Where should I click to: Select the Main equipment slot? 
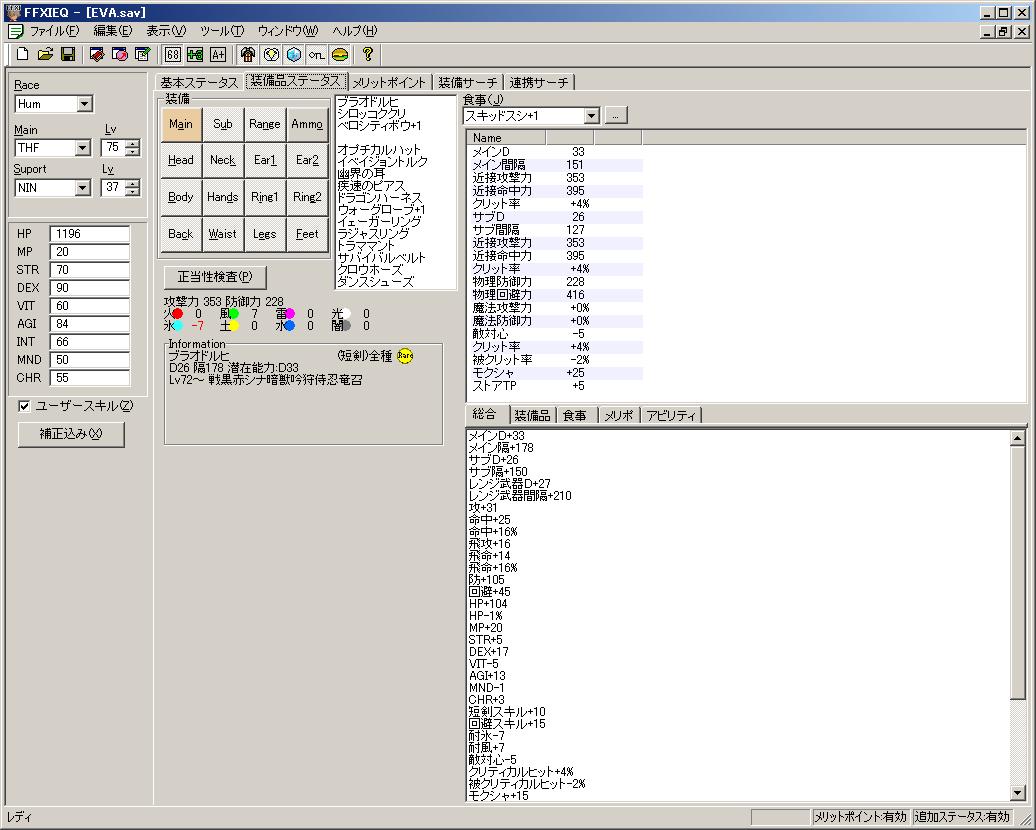[x=181, y=124]
